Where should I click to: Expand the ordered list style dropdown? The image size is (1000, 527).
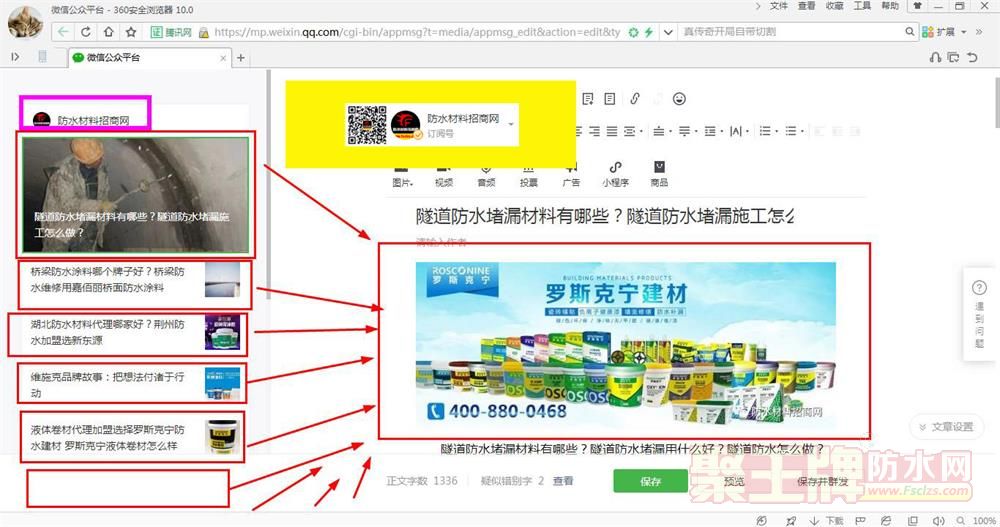click(x=776, y=132)
